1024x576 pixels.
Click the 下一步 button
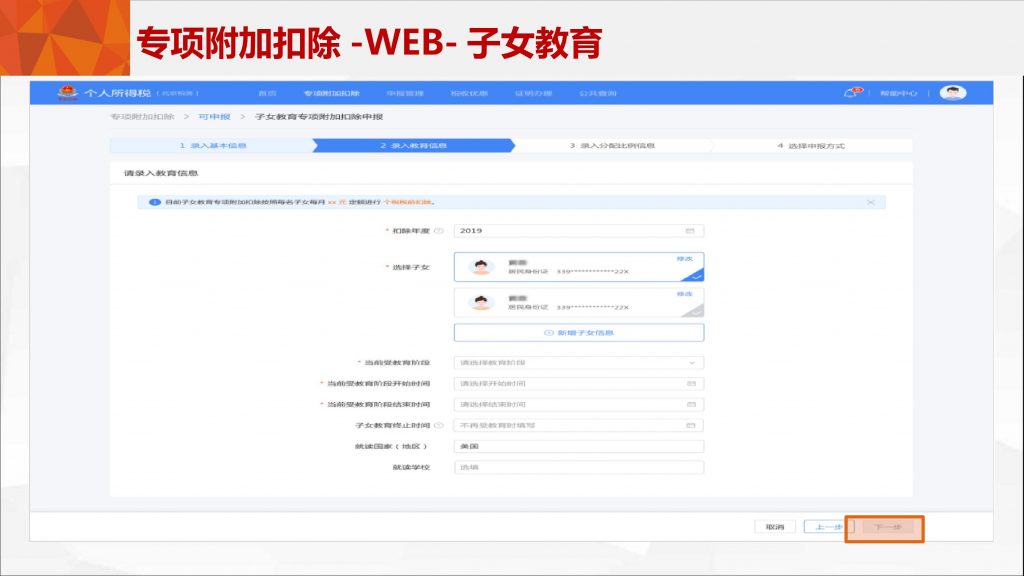pos(884,527)
